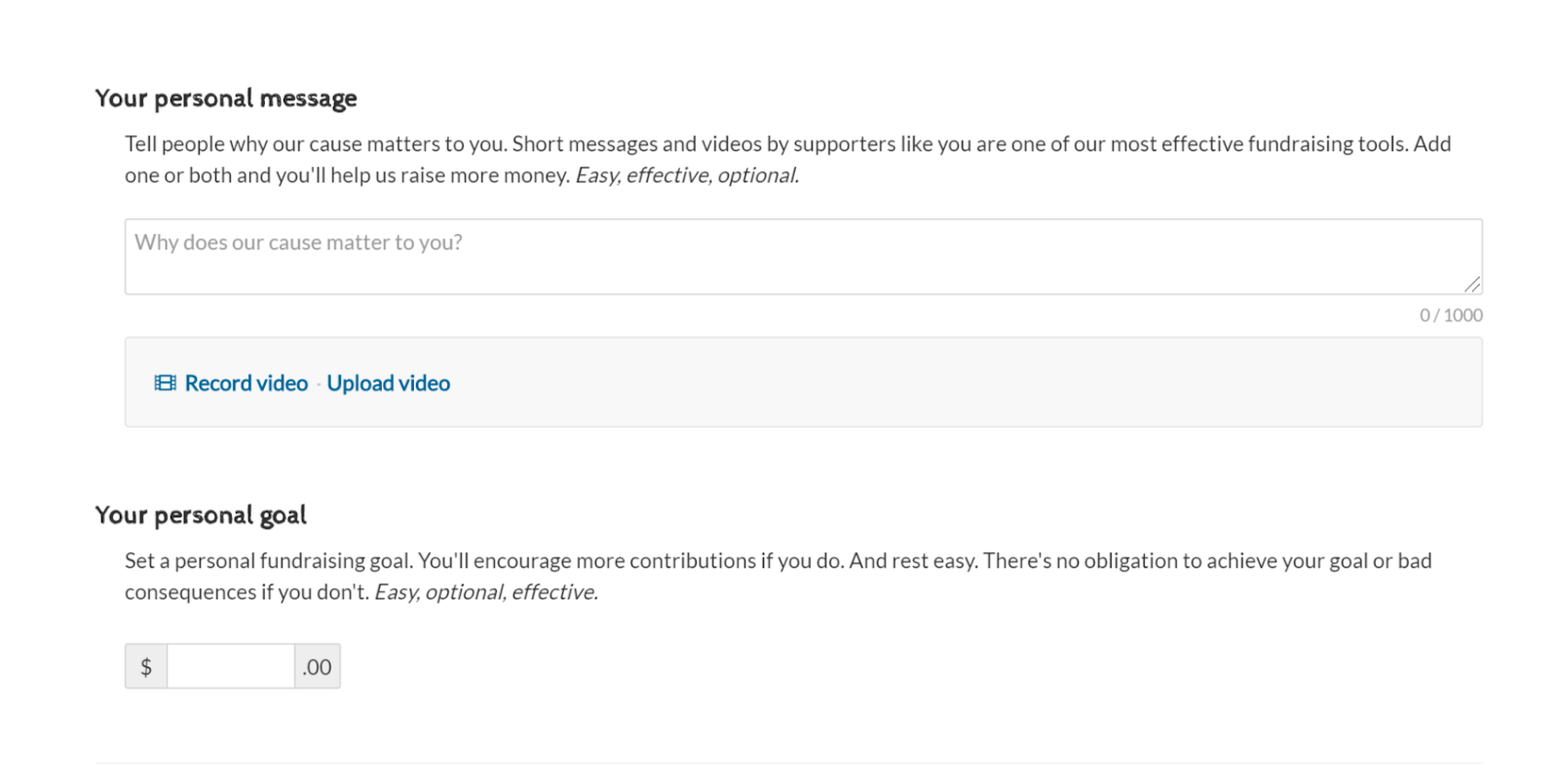The height and width of the screenshot is (784, 1559).
Task: Click the film strip icon beside Record video
Action: (165, 383)
